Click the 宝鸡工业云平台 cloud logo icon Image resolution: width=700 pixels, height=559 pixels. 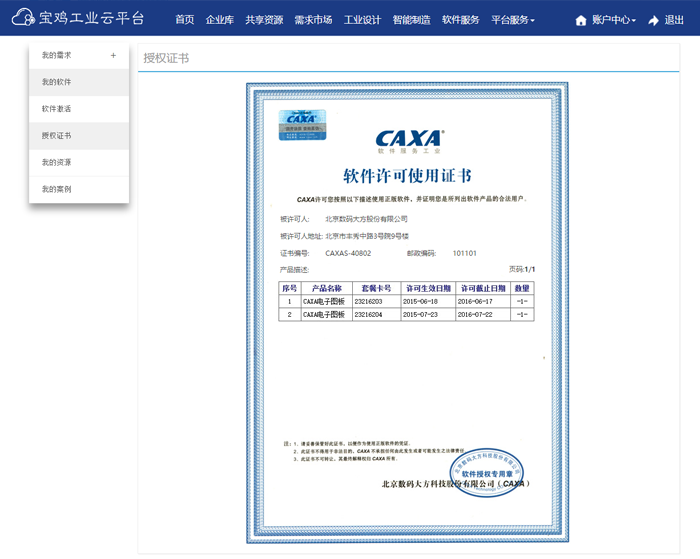pos(23,18)
